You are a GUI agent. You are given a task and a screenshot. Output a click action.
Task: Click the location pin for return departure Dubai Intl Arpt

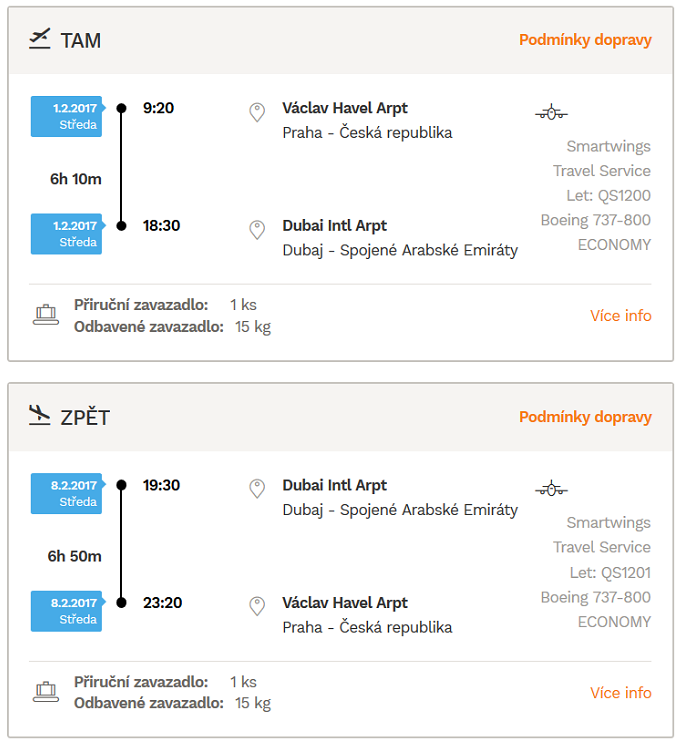tap(257, 489)
